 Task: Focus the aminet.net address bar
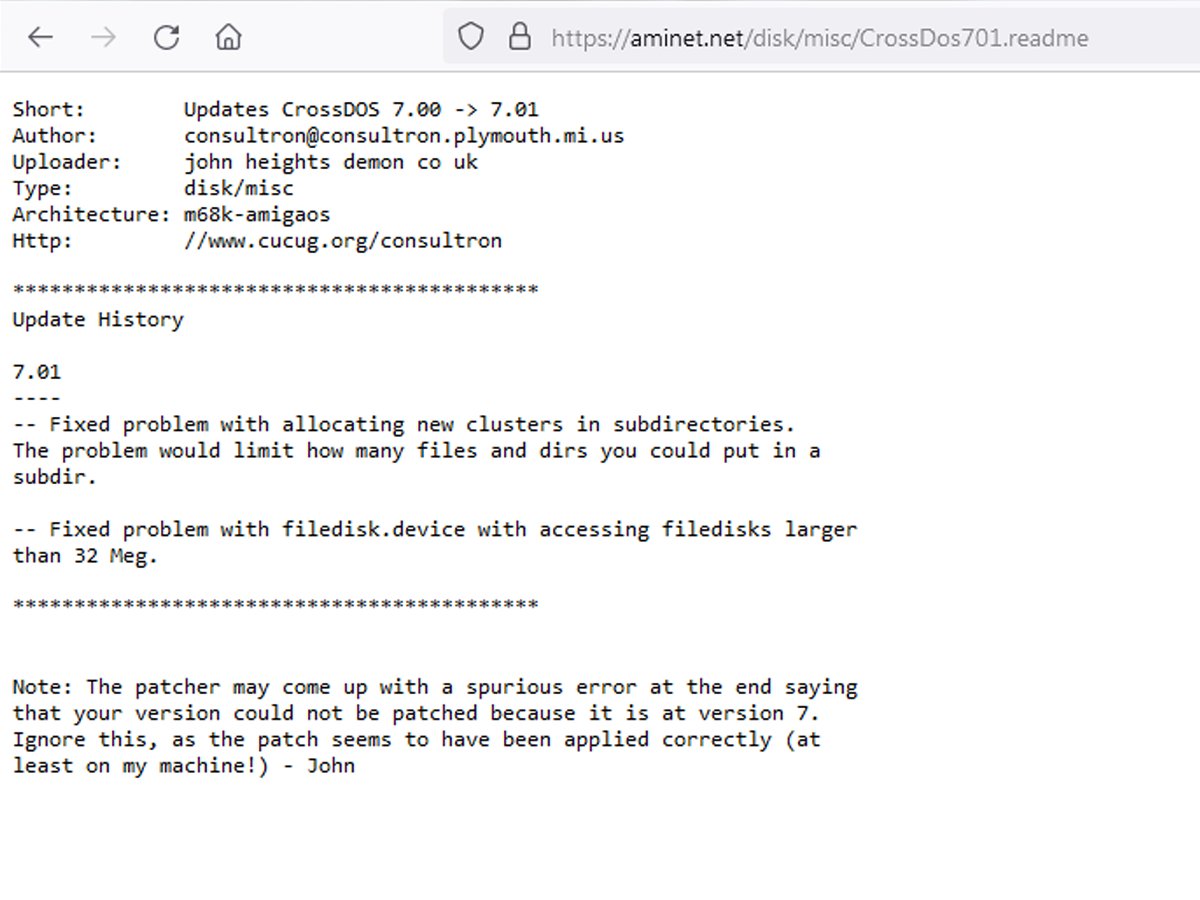(x=820, y=38)
